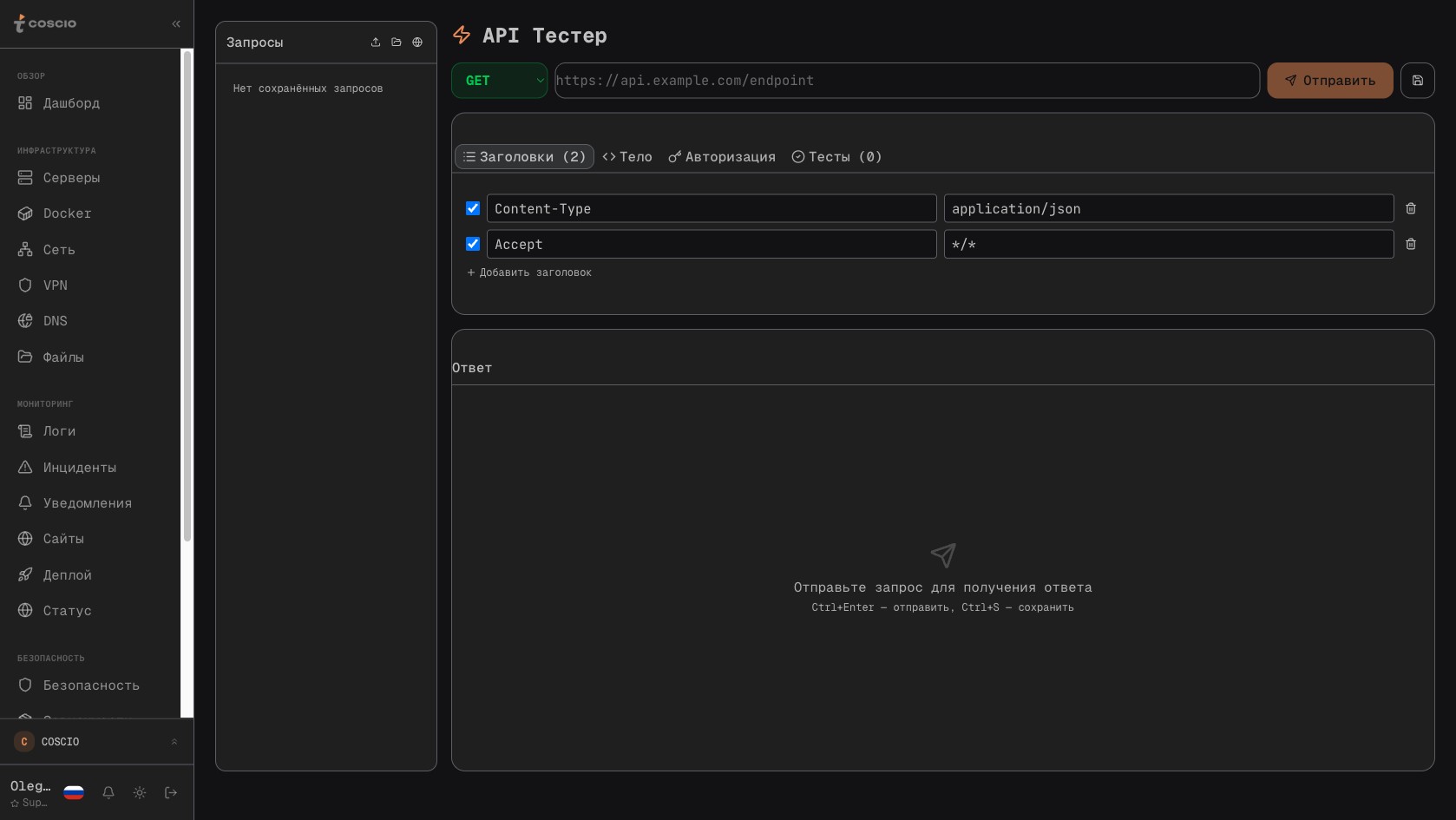Screen dimensions: 1456x820
Task: Click the save request floppy icon
Action: coord(1418,81)
